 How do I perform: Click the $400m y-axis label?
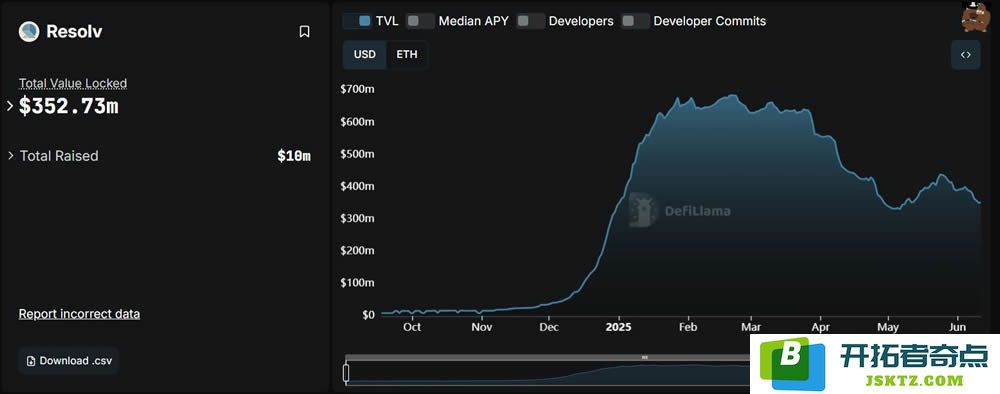[x=357, y=186]
